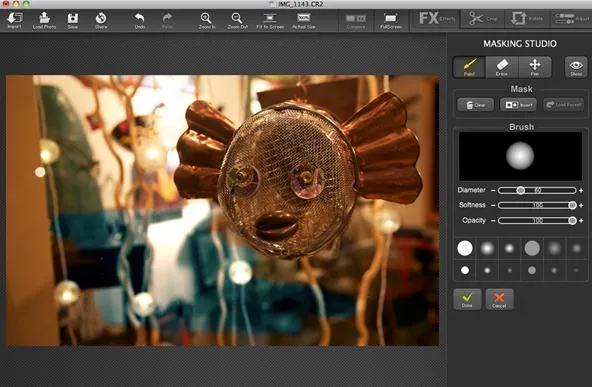Open the Crop scissors tab
The image size is (592, 387).
click(x=482, y=19)
